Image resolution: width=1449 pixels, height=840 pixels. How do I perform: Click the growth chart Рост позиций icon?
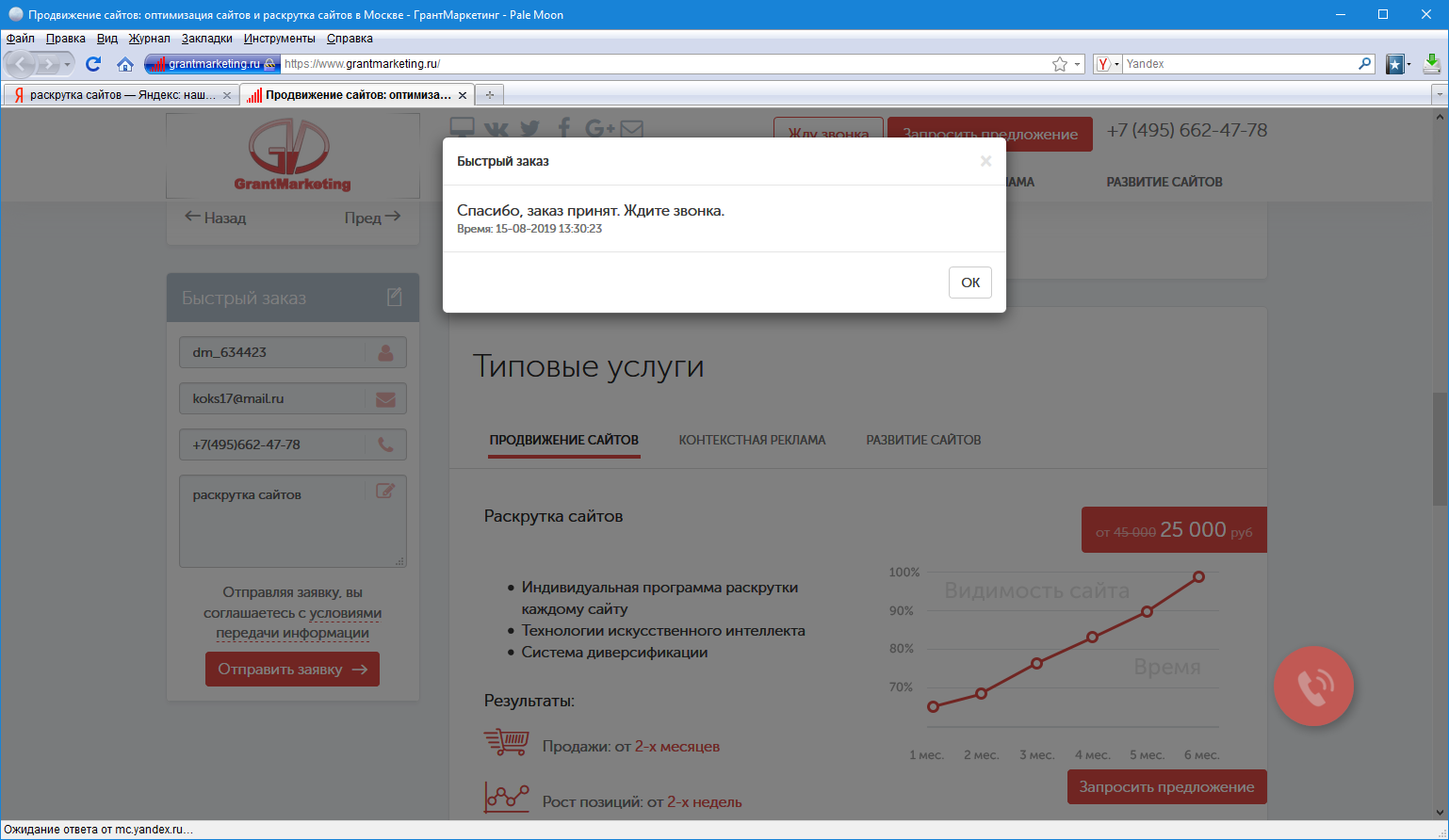506,797
